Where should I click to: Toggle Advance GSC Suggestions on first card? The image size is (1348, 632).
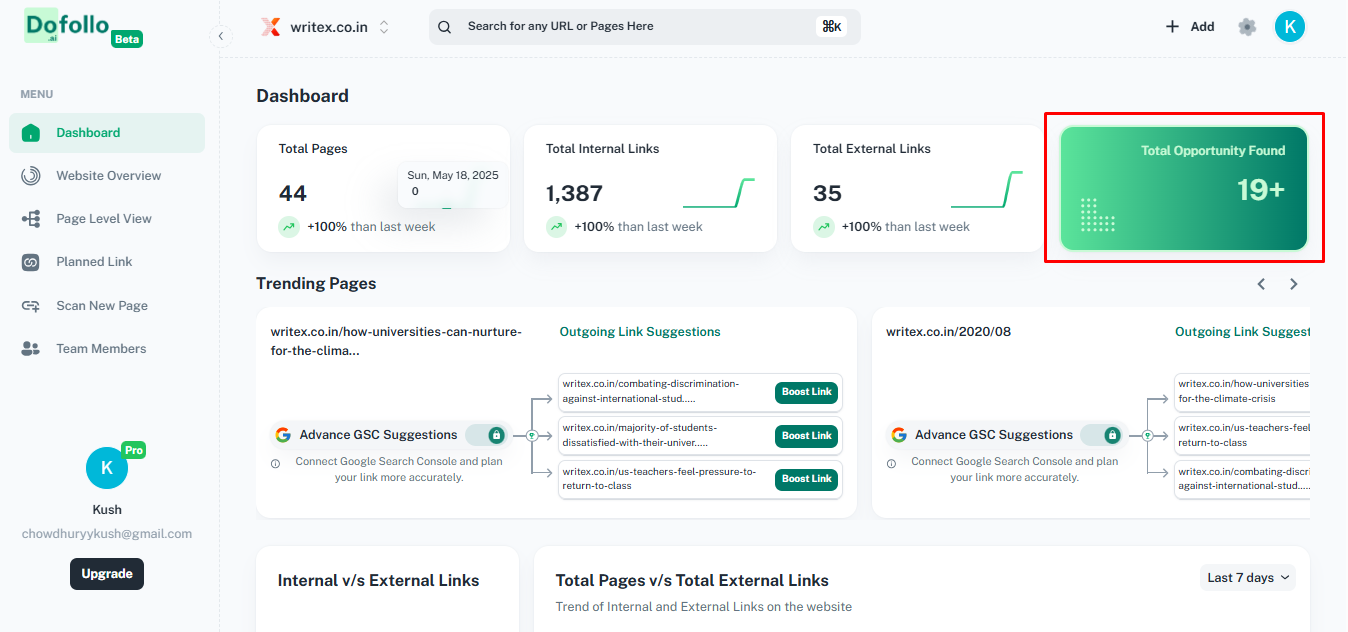488,435
